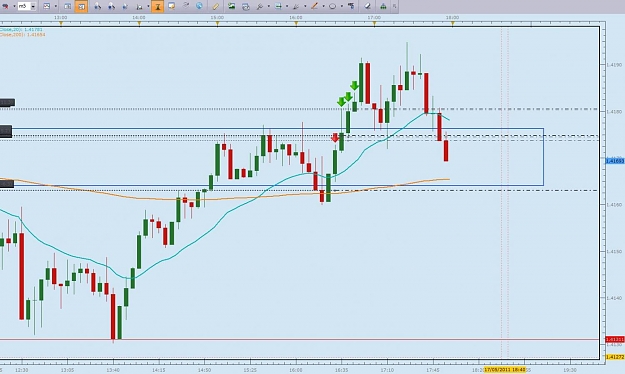Click the topmost dark line label at left edge
This screenshot has height=374, width=625.
[7, 103]
